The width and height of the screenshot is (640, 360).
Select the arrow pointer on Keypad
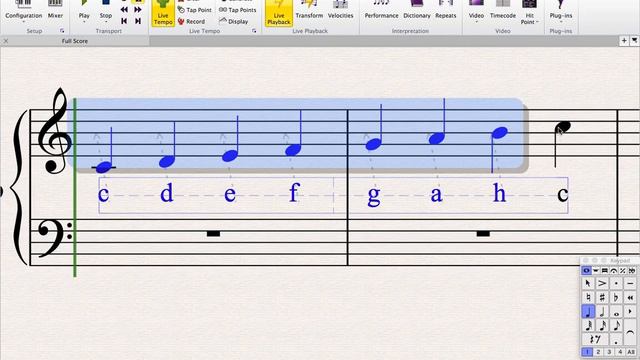click(588, 283)
